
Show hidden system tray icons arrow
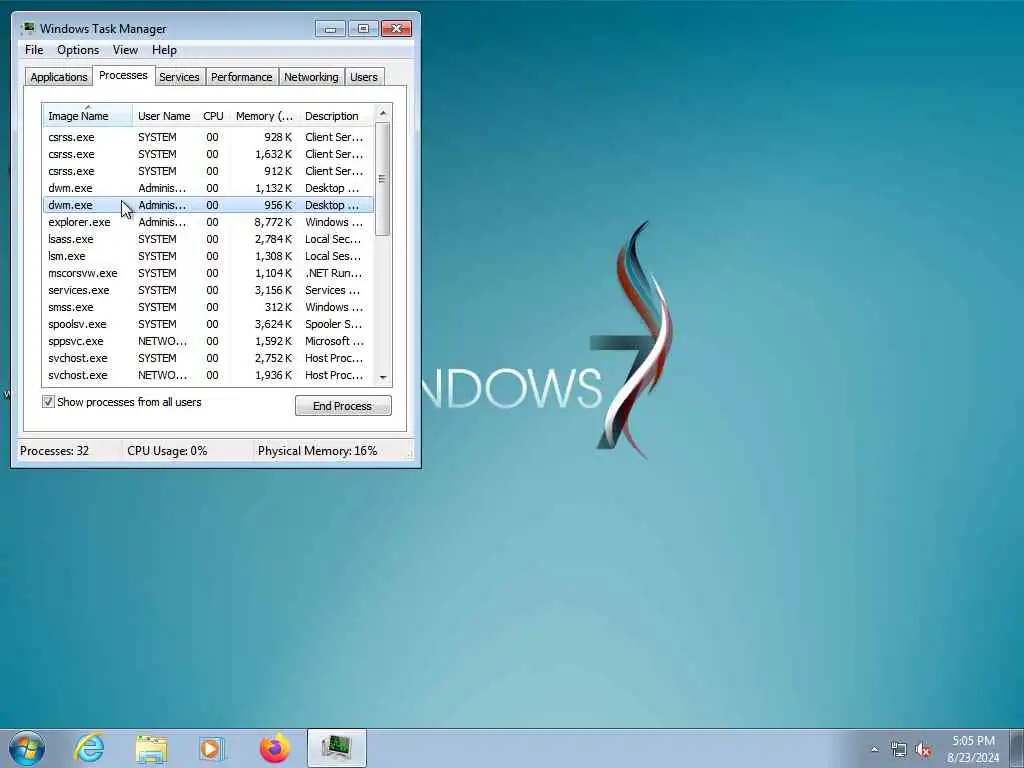(874, 750)
